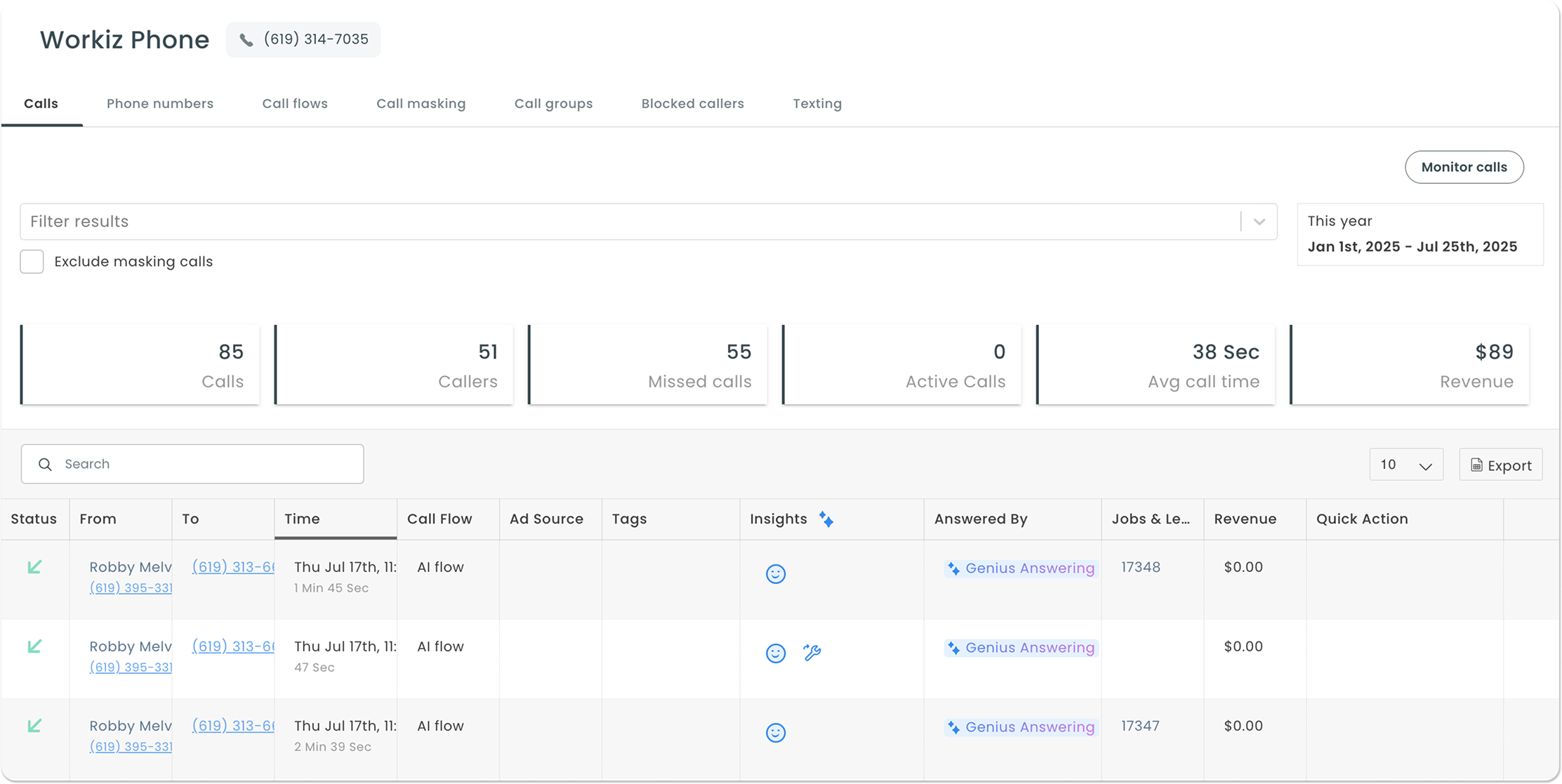Expand the Filter results dropdown arrow

coord(1259,222)
